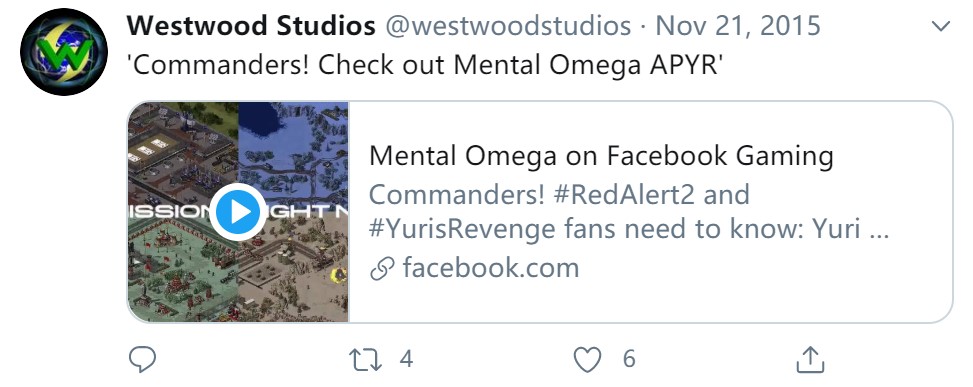View the like count of 6
This screenshot has height=387, width=973.
(x=629, y=359)
